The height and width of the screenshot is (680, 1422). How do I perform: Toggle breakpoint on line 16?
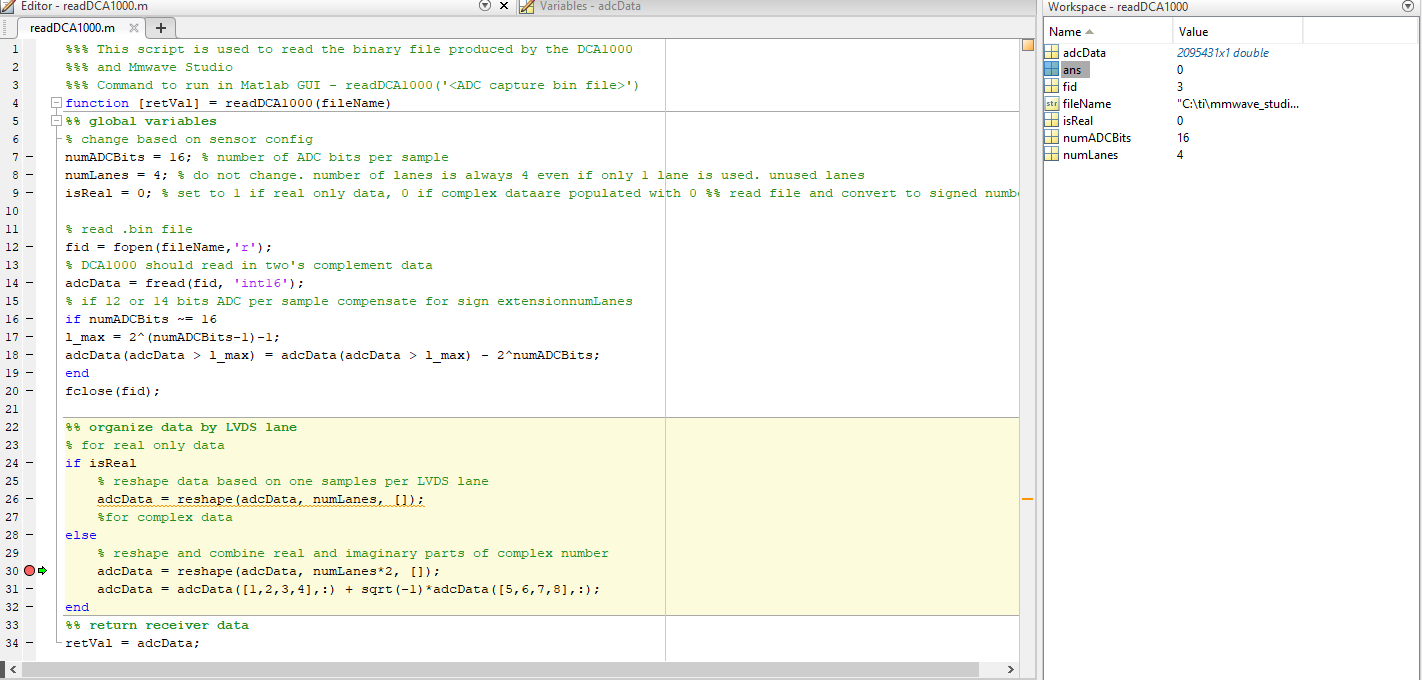pos(29,319)
